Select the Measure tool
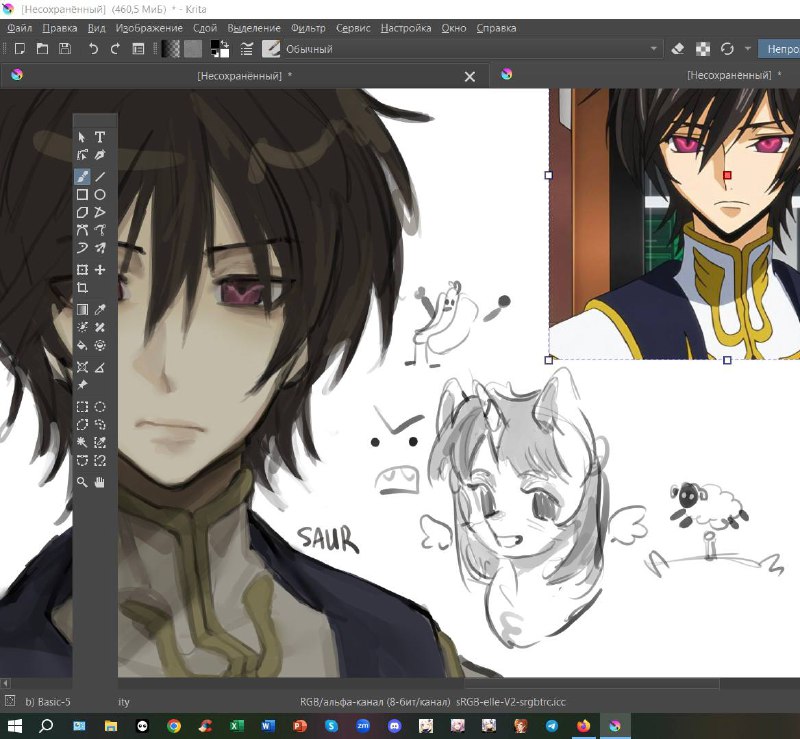The width and height of the screenshot is (800, 739). pos(100,367)
